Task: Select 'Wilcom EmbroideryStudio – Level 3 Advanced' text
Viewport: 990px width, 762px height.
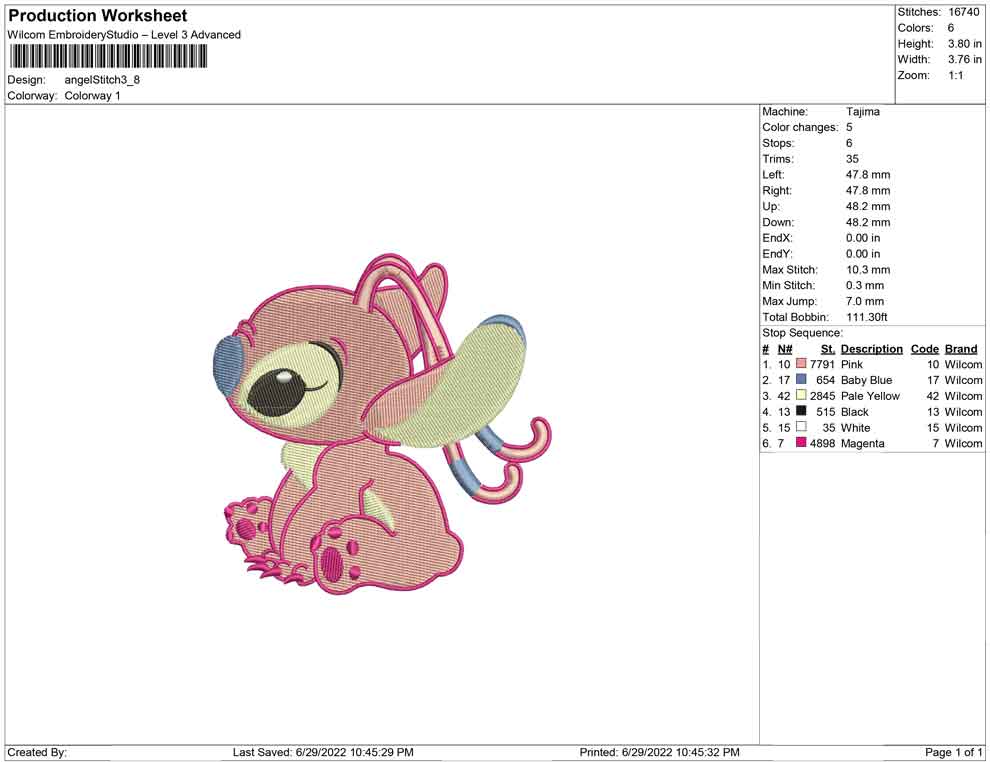Action: coord(124,35)
